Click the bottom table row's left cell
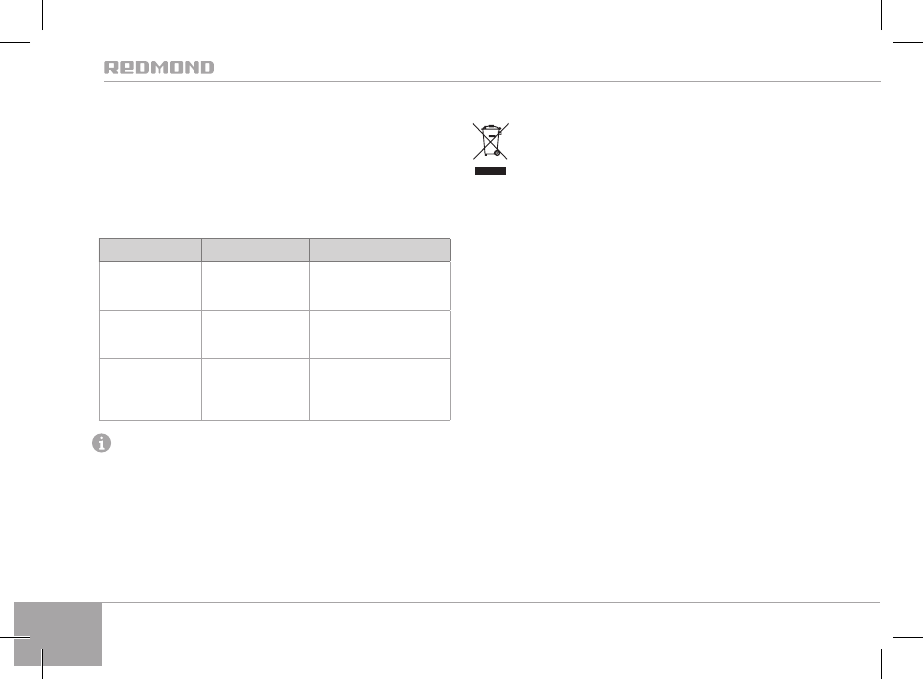923x679 pixels. pos(150,388)
